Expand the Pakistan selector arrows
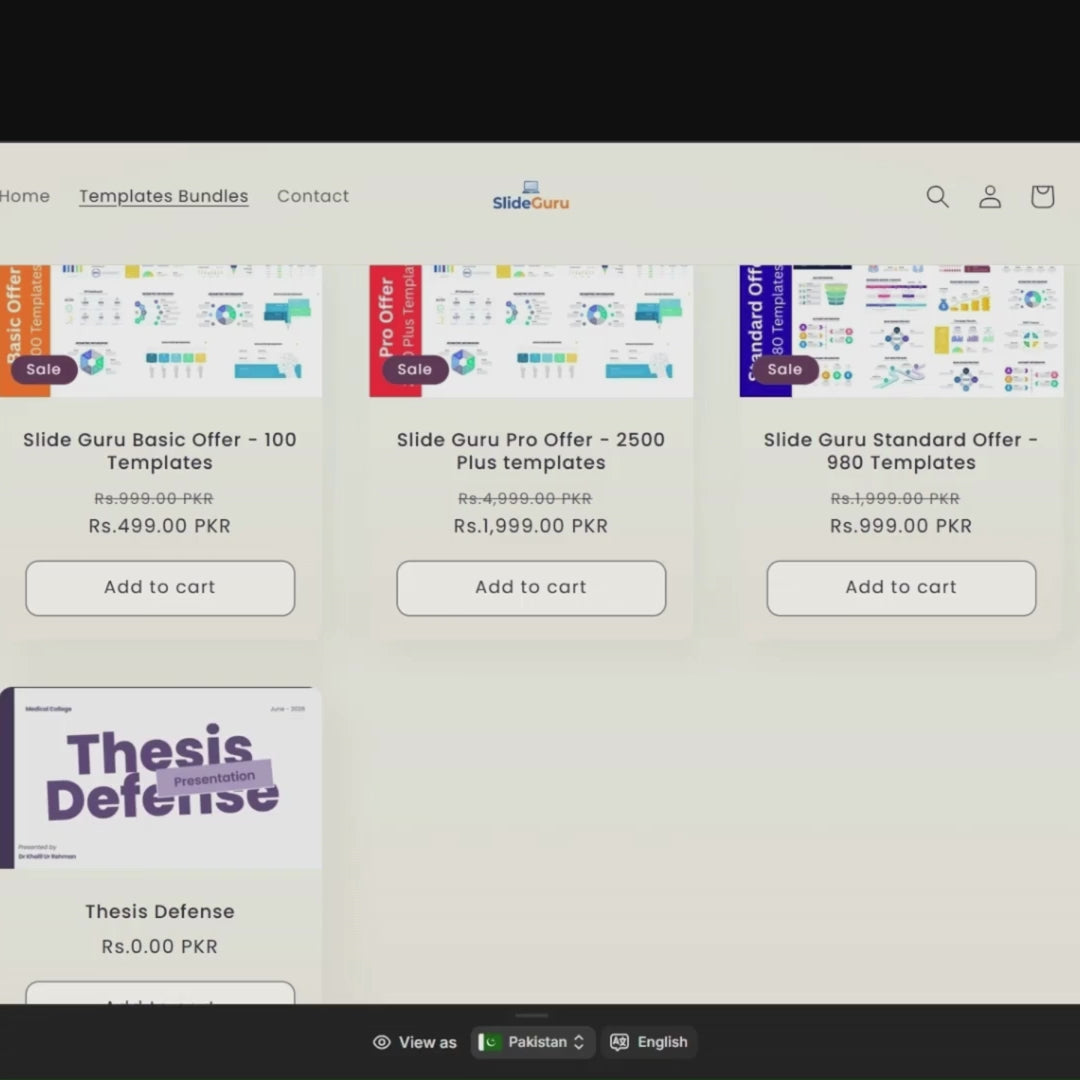Screen dimensions: 1080x1080 [x=579, y=1041]
